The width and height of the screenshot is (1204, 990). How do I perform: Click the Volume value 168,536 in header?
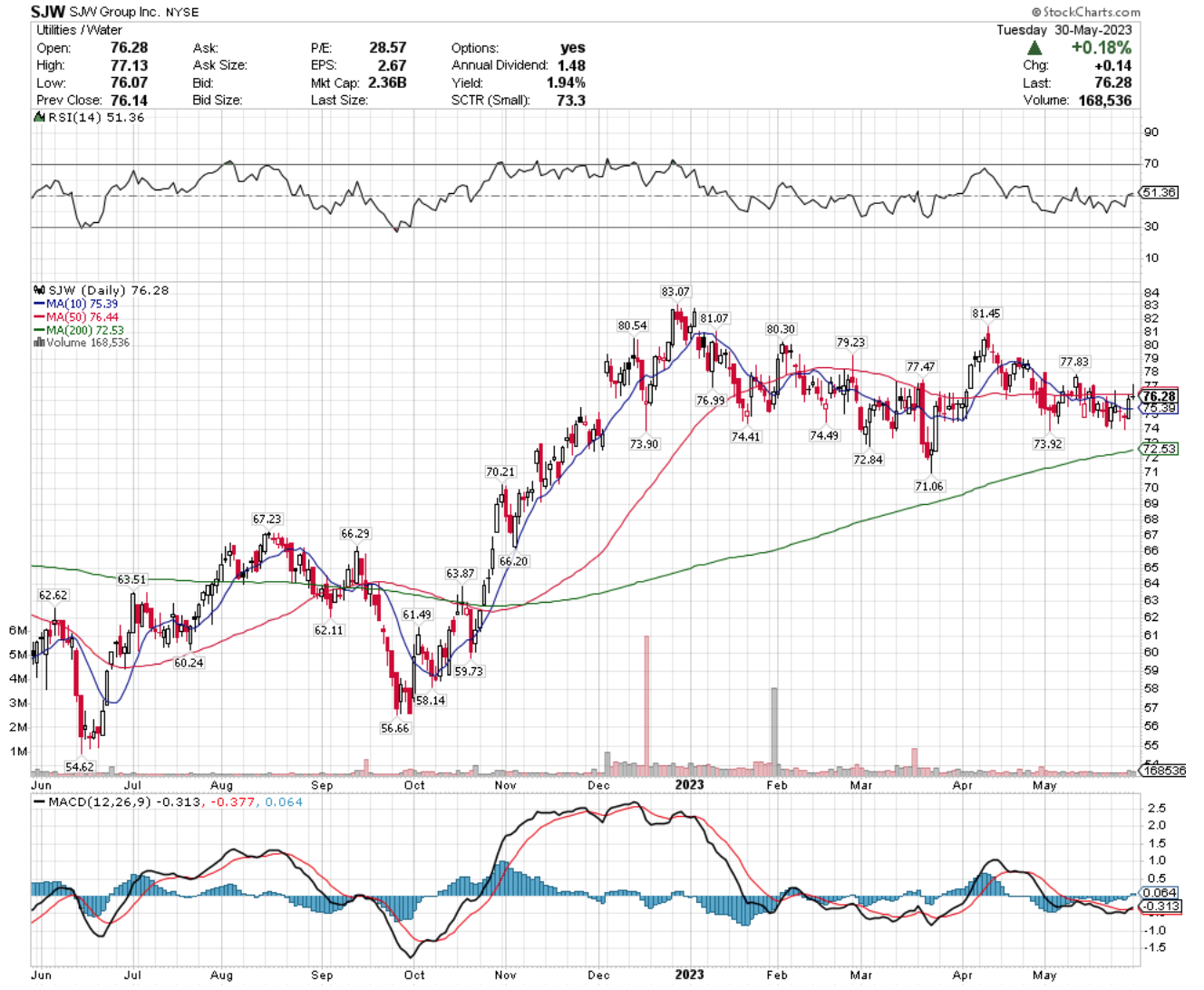[x=1105, y=100]
